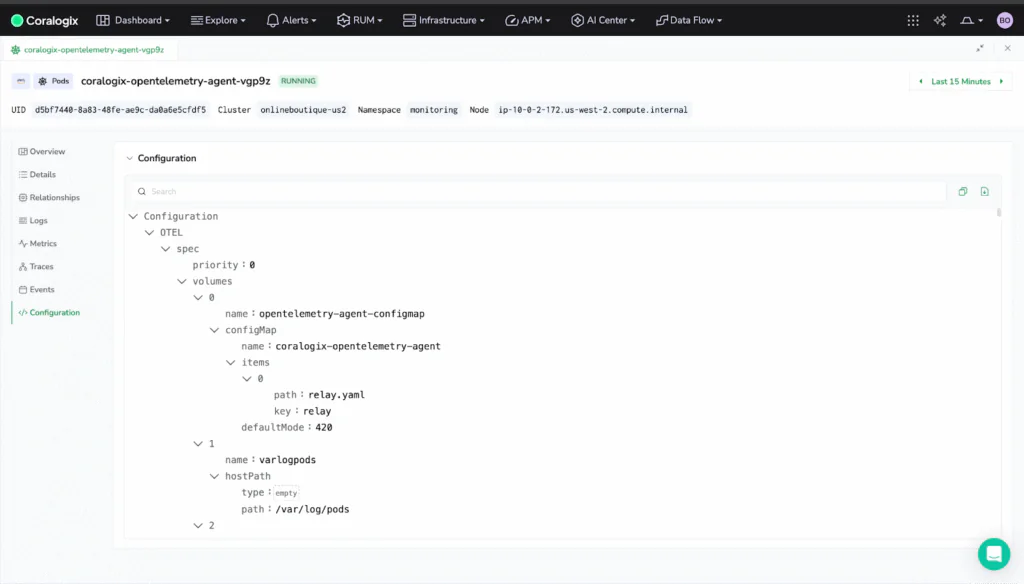This screenshot has width=1024, height=584.
Task: Click the monitoring namespace value
Action: pyautogui.click(x=434, y=110)
